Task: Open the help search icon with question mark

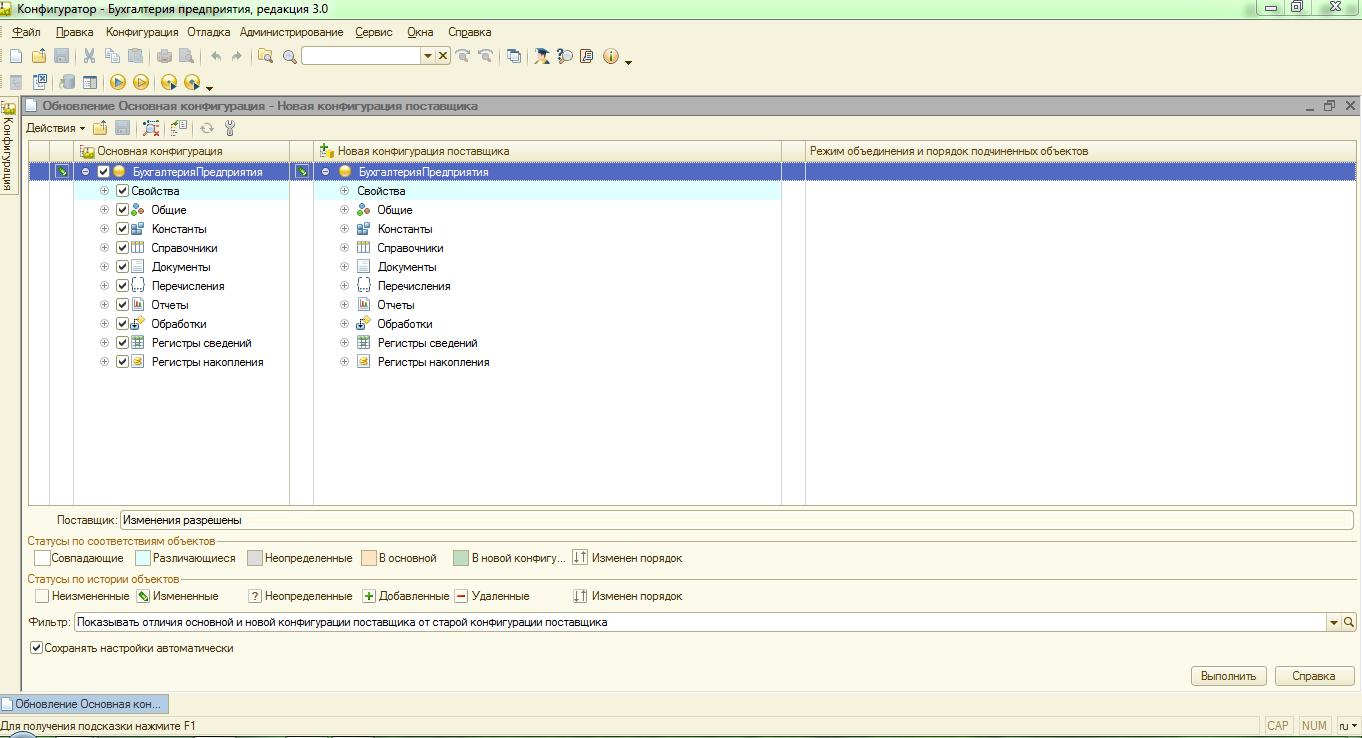Action: pyautogui.click(x=564, y=57)
